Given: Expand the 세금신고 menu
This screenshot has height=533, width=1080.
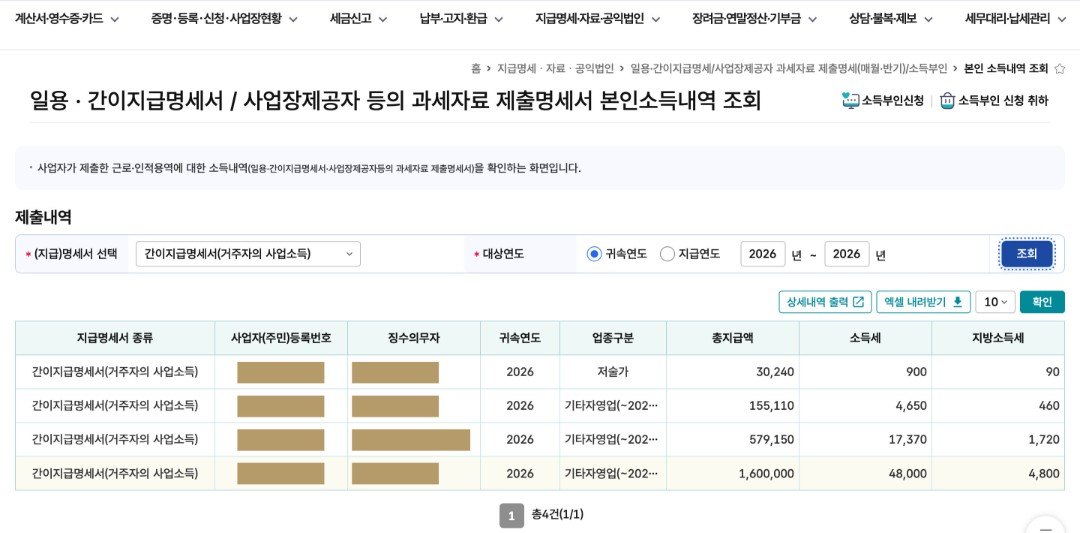Looking at the screenshot, I should pos(358,19).
